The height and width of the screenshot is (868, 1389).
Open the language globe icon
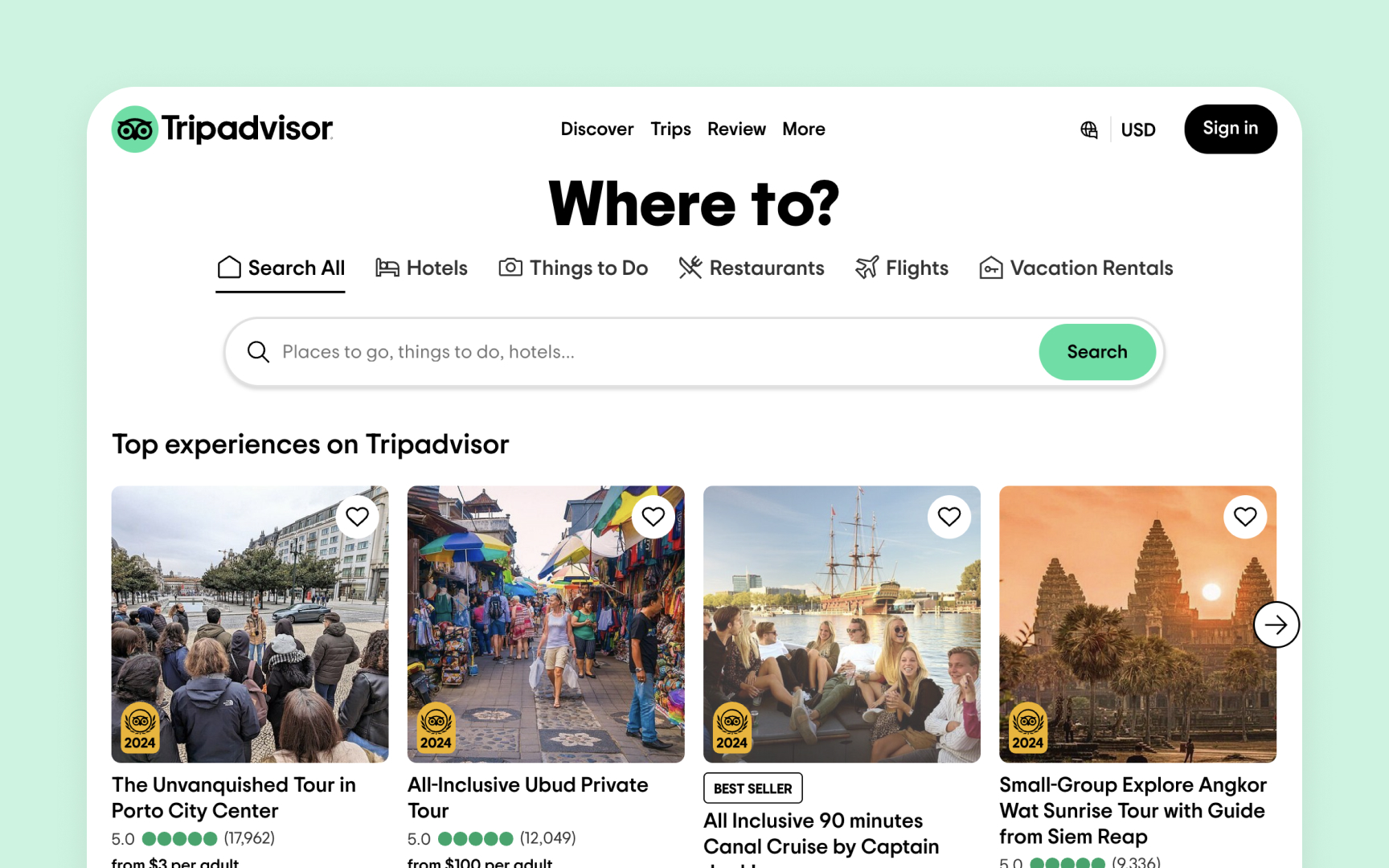pos(1089,129)
